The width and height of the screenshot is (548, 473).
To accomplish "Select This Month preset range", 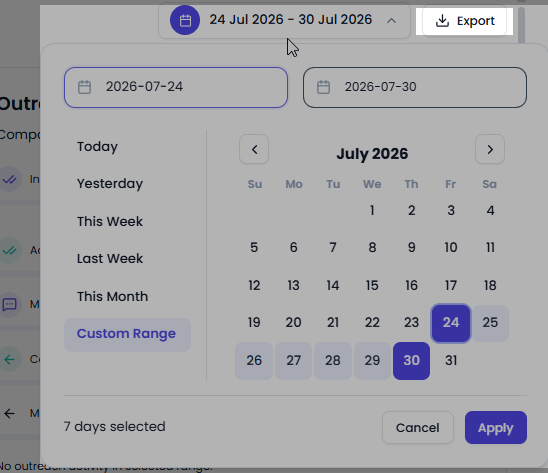I will (x=112, y=296).
